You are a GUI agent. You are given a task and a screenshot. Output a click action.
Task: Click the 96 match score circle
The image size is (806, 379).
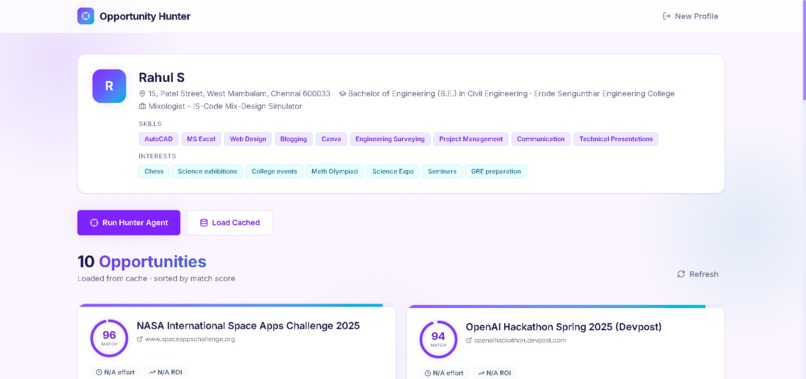[x=109, y=338]
